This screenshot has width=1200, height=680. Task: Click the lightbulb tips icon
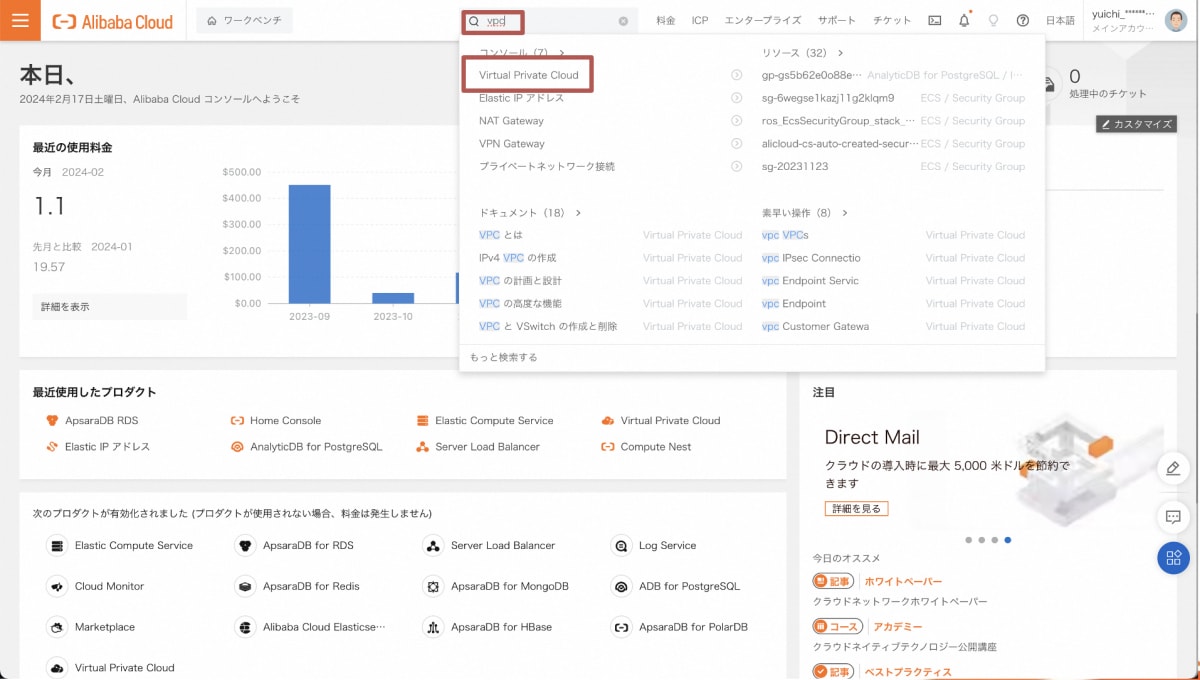coord(993,20)
